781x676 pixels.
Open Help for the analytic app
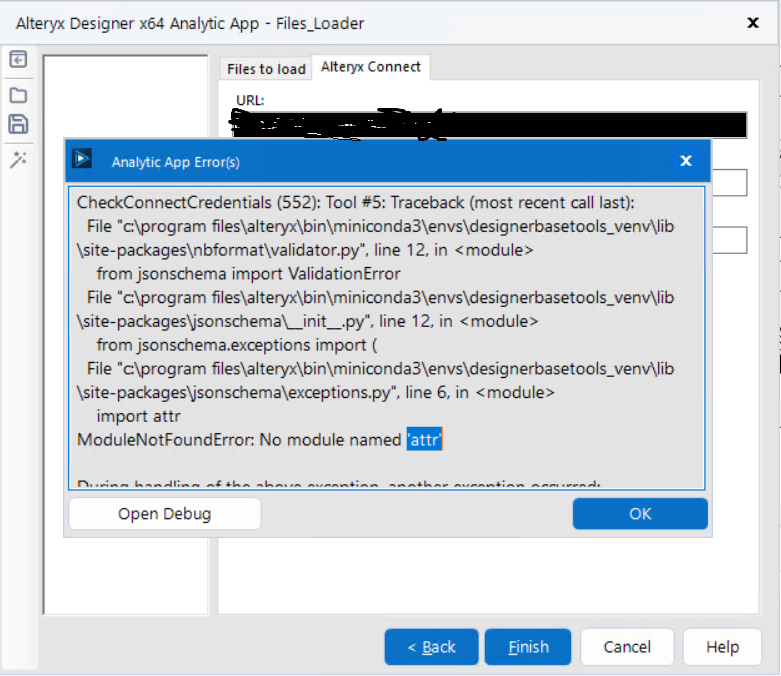click(x=722, y=647)
